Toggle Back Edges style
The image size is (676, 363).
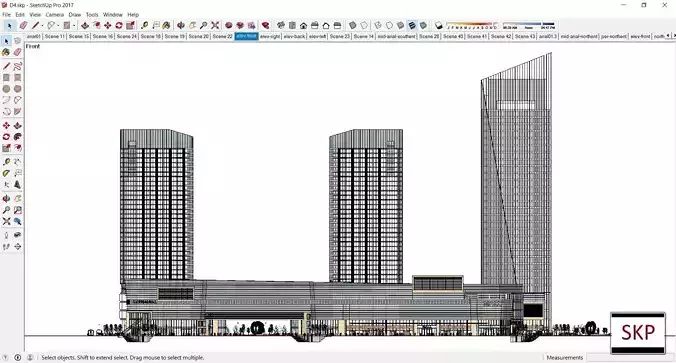(x=364, y=25)
